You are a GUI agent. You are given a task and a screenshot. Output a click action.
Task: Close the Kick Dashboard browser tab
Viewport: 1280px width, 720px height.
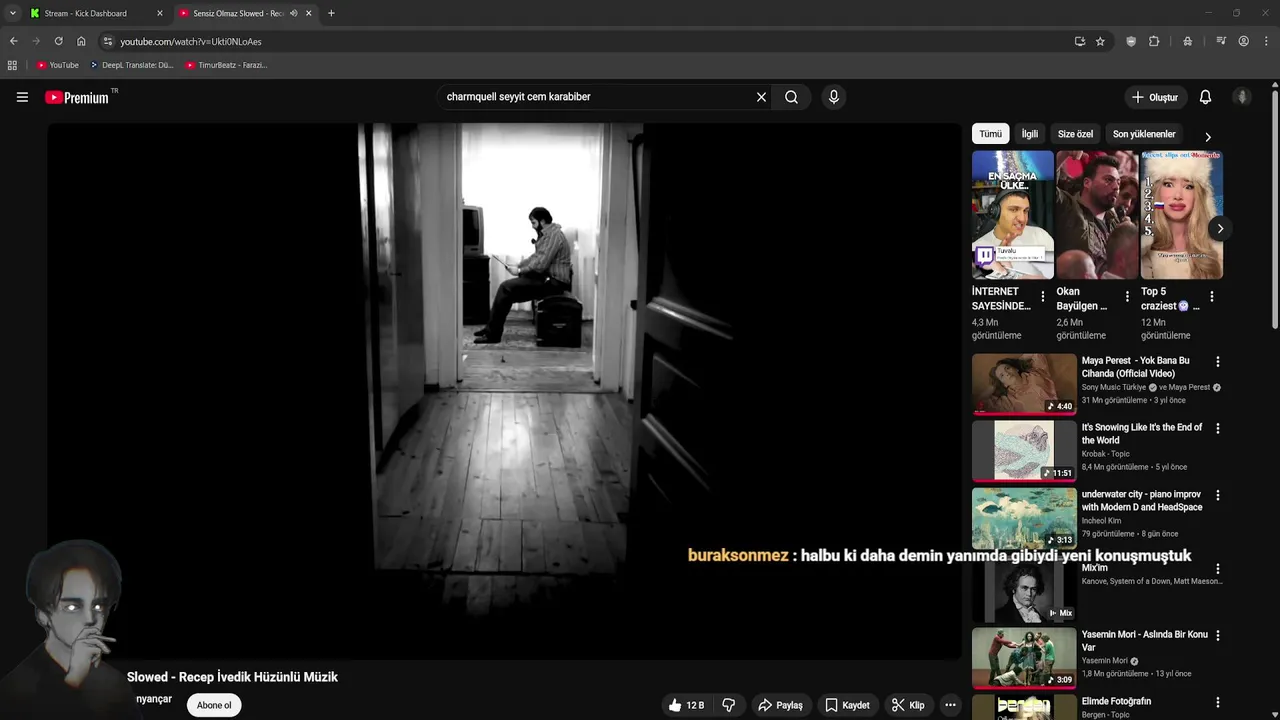point(159,13)
